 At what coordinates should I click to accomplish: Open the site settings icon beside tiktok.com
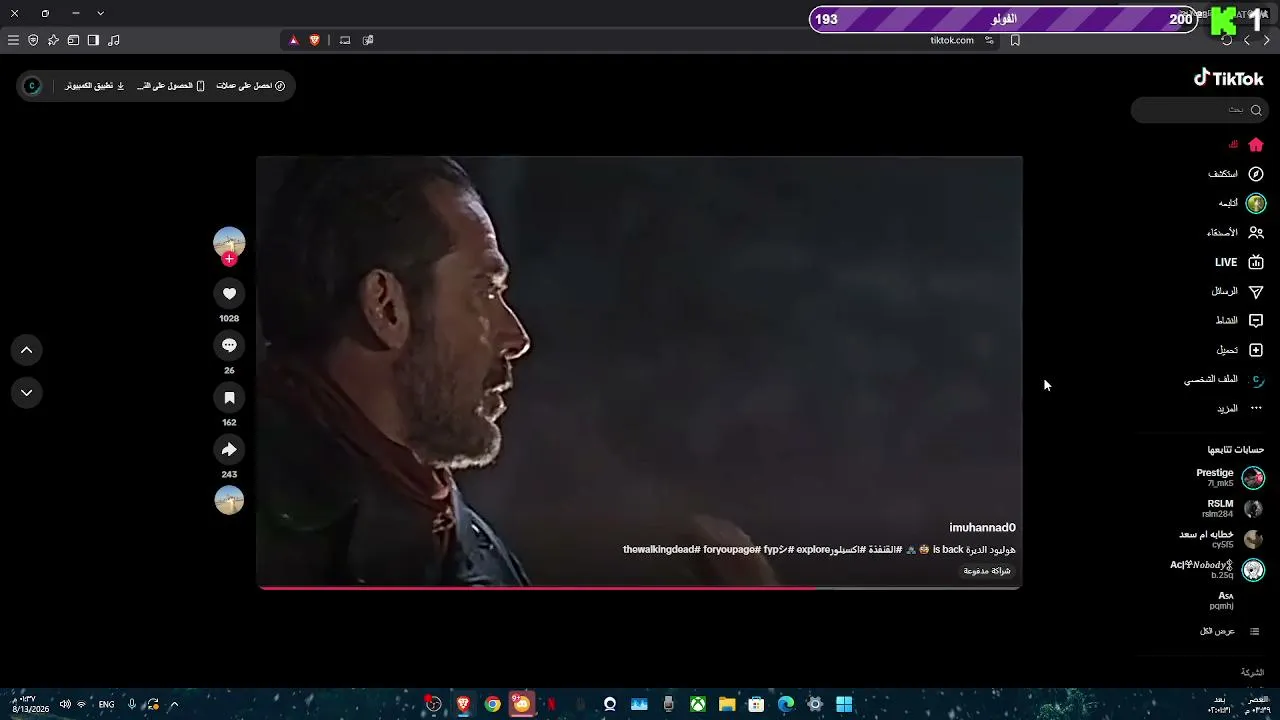(x=989, y=40)
